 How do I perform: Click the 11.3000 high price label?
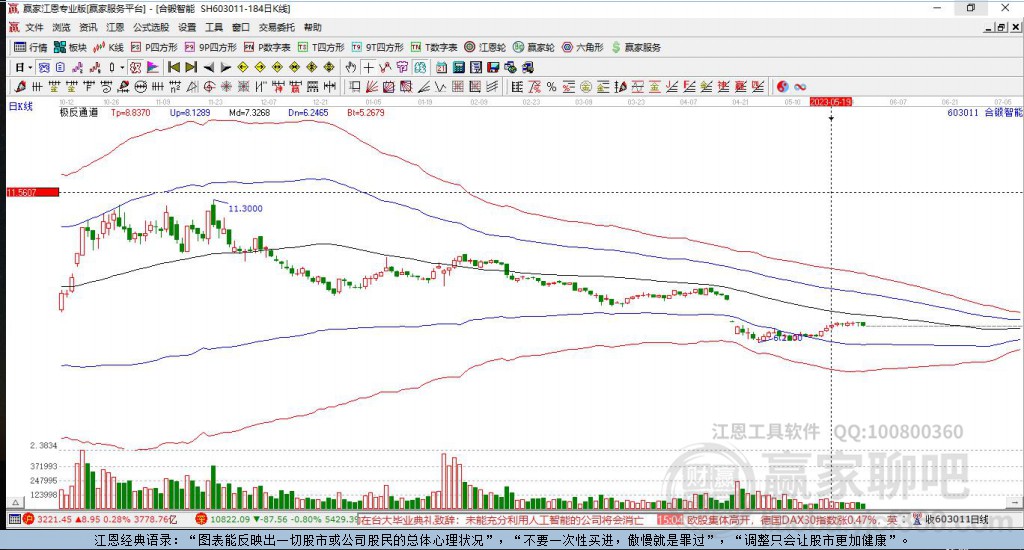tap(246, 208)
